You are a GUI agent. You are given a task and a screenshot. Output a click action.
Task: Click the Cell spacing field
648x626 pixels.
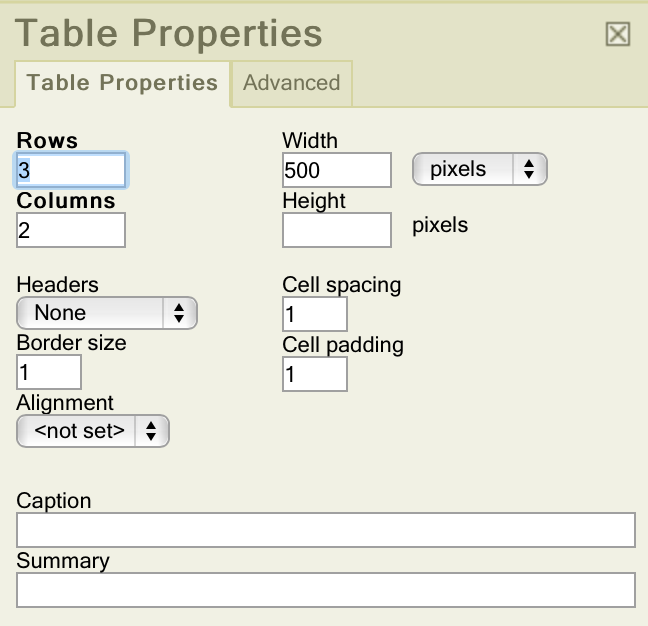315,314
